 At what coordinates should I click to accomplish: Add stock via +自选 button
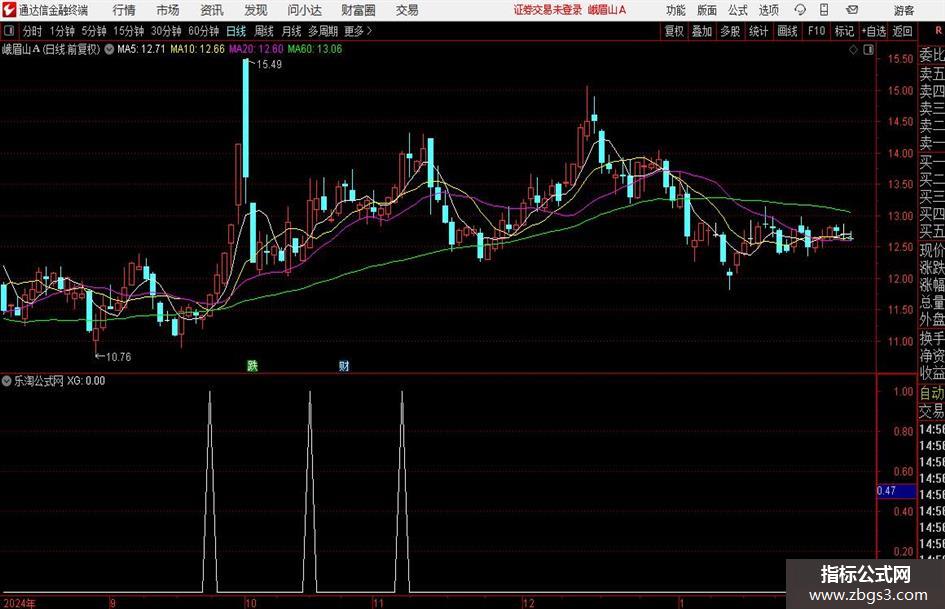point(874,31)
